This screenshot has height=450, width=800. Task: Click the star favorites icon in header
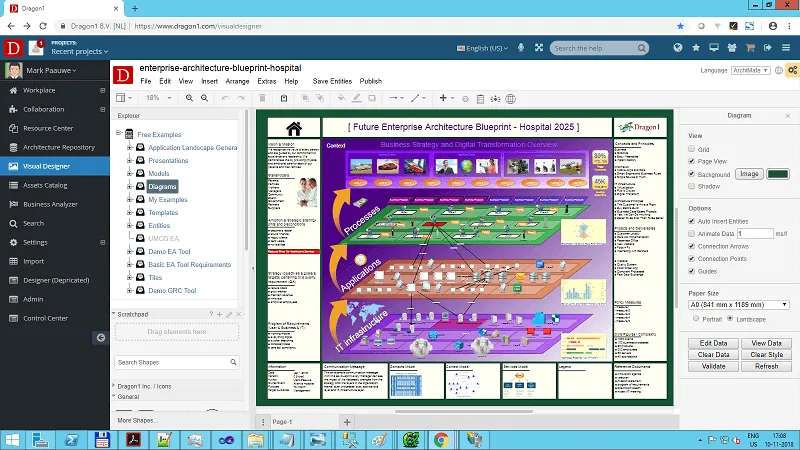696,47
